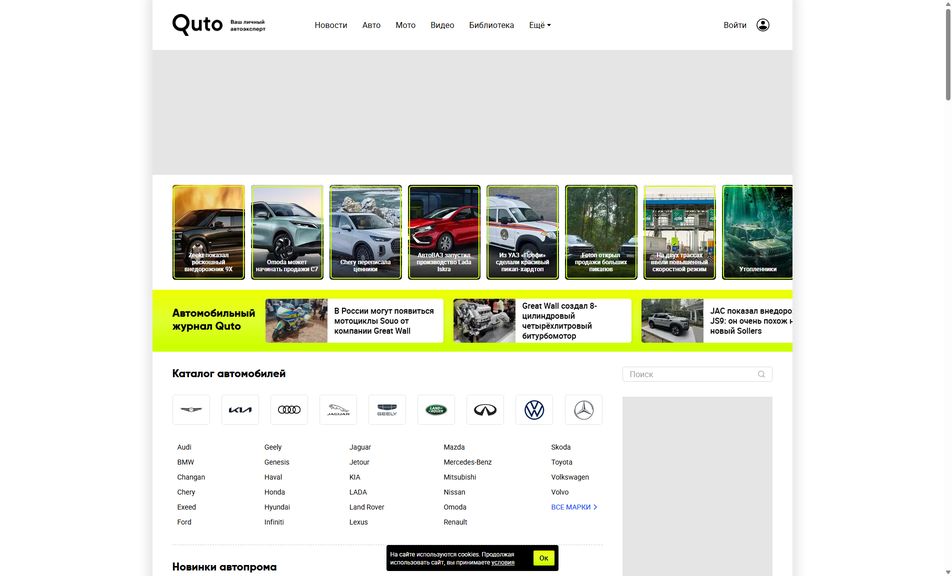This screenshot has height=576, width=952.
Task: Open the На двух трассах story card
Action: (x=679, y=232)
